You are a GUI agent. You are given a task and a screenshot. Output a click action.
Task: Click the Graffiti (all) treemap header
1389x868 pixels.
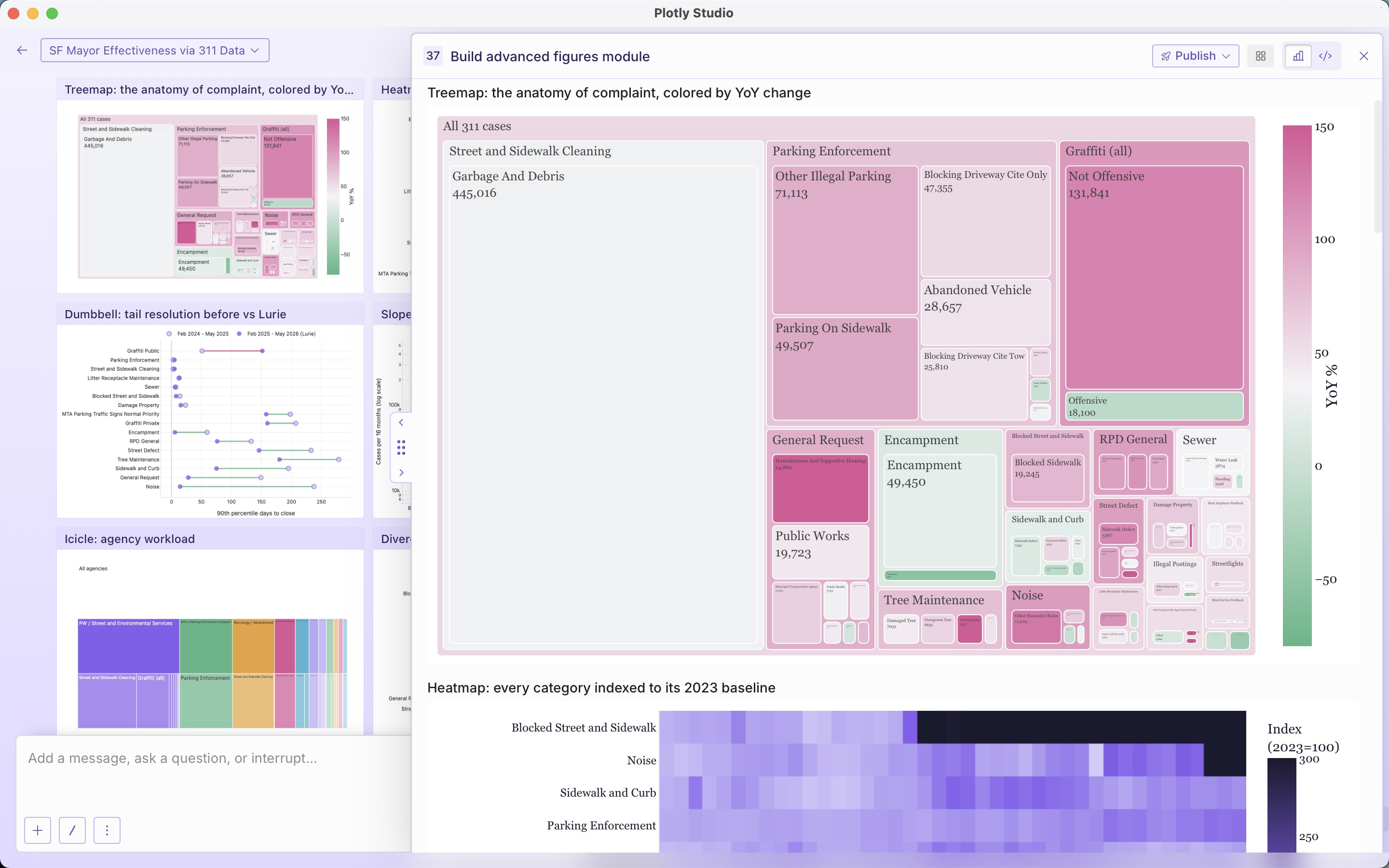point(1099,151)
